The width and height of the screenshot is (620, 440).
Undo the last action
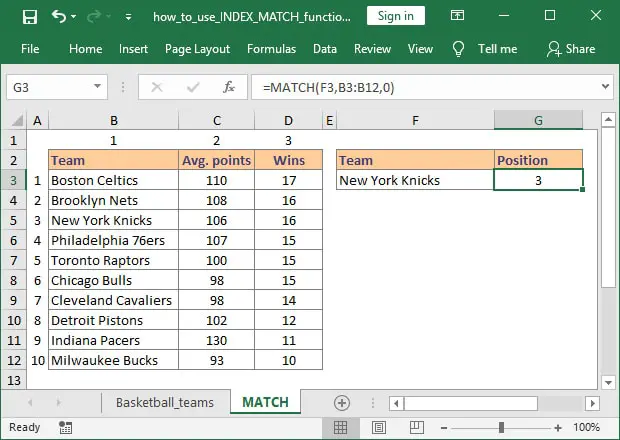click(59, 16)
